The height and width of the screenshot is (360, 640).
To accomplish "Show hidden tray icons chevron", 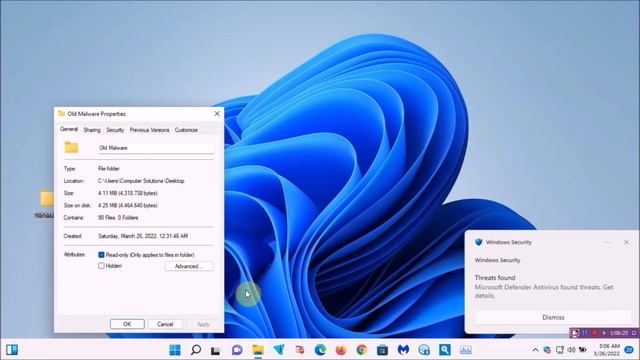I will point(535,350).
